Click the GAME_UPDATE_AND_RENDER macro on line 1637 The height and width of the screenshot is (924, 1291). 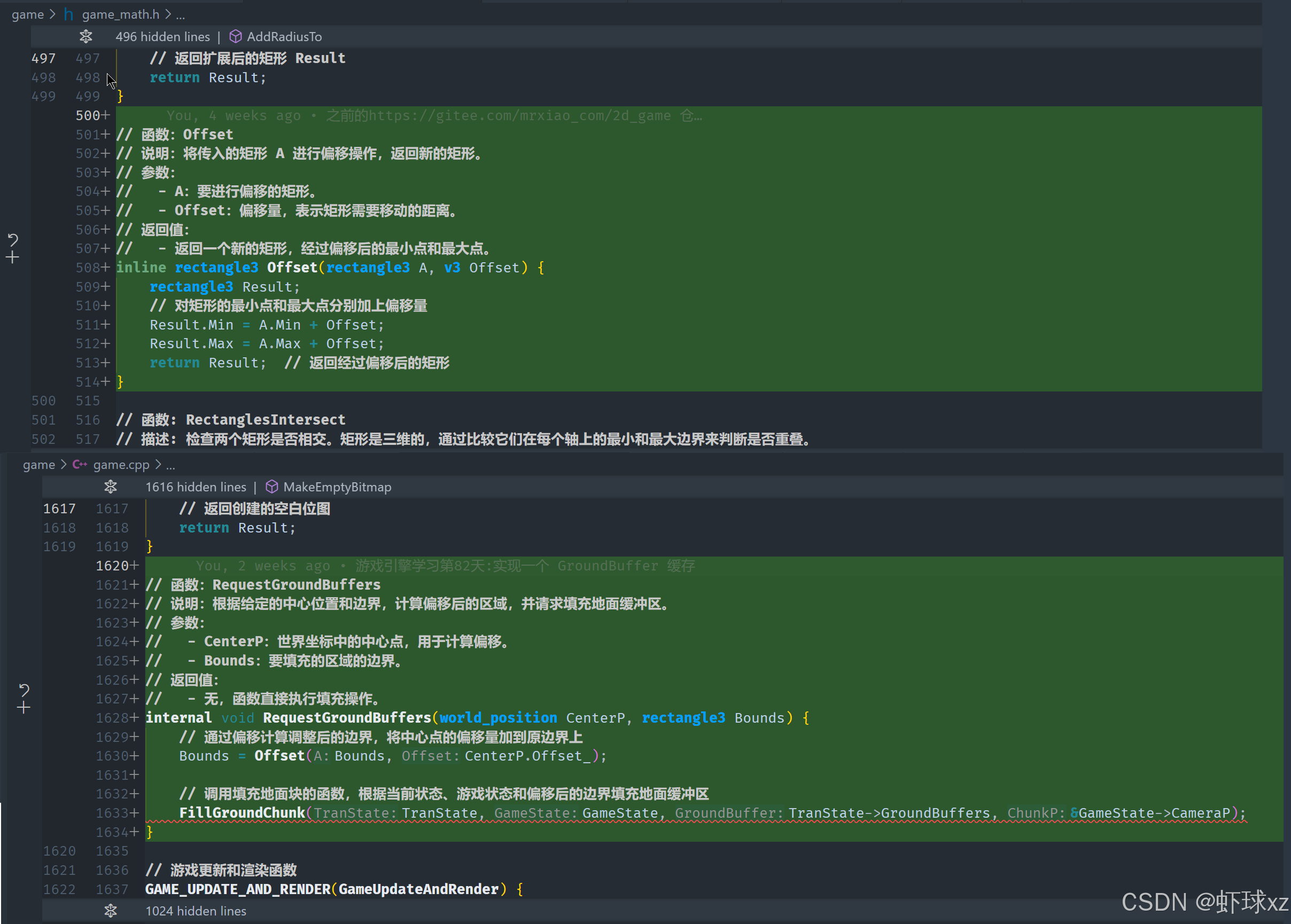[x=238, y=889]
